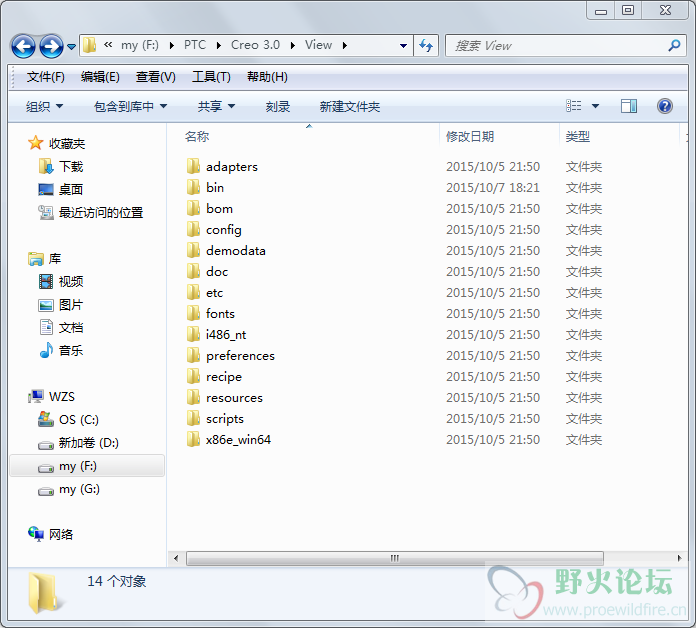Open the 查看(V) menu
Viewport: 696px width, 628px height.
[x=155, y=77]
